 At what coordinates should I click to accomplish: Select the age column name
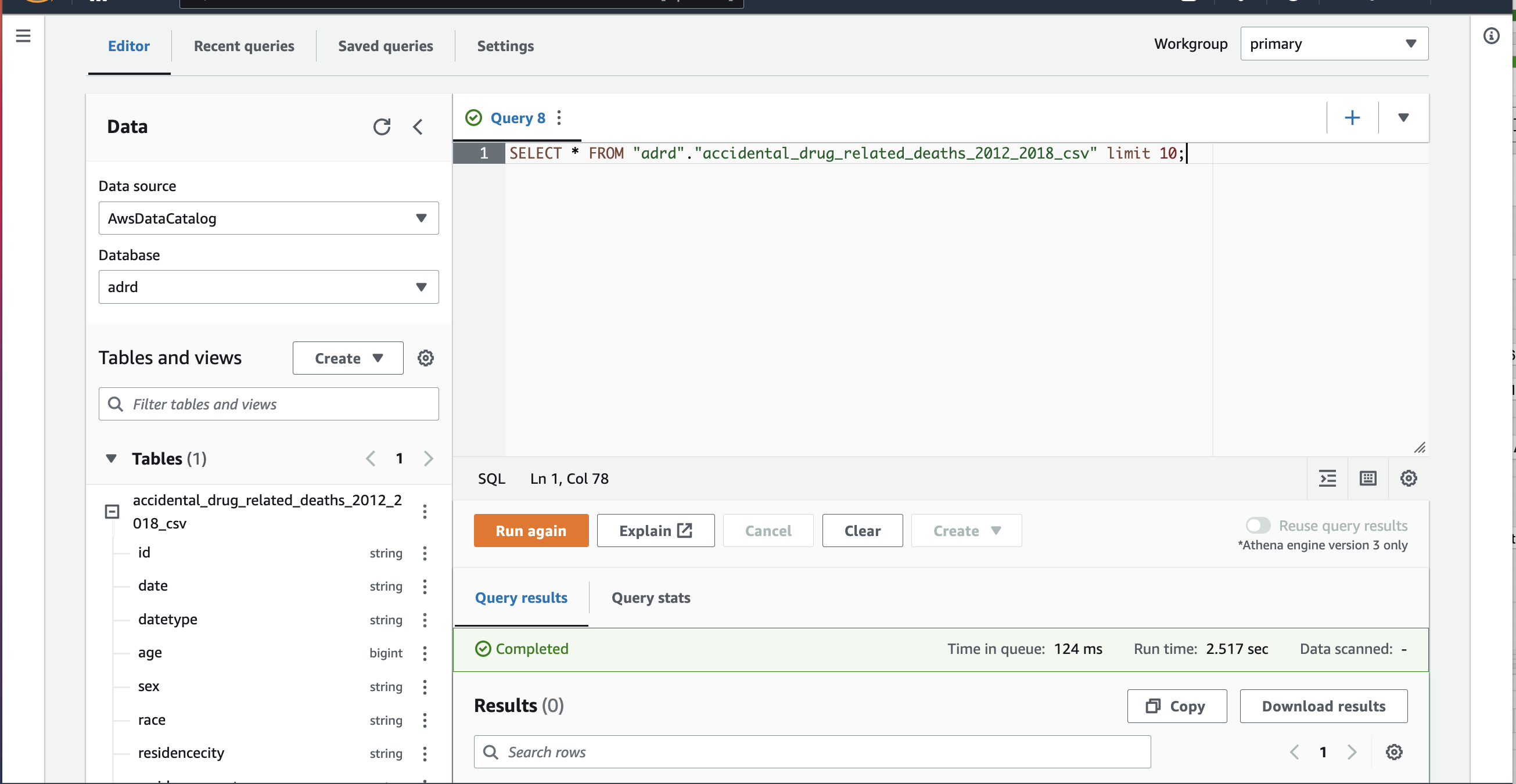click(x=150, y=653)
